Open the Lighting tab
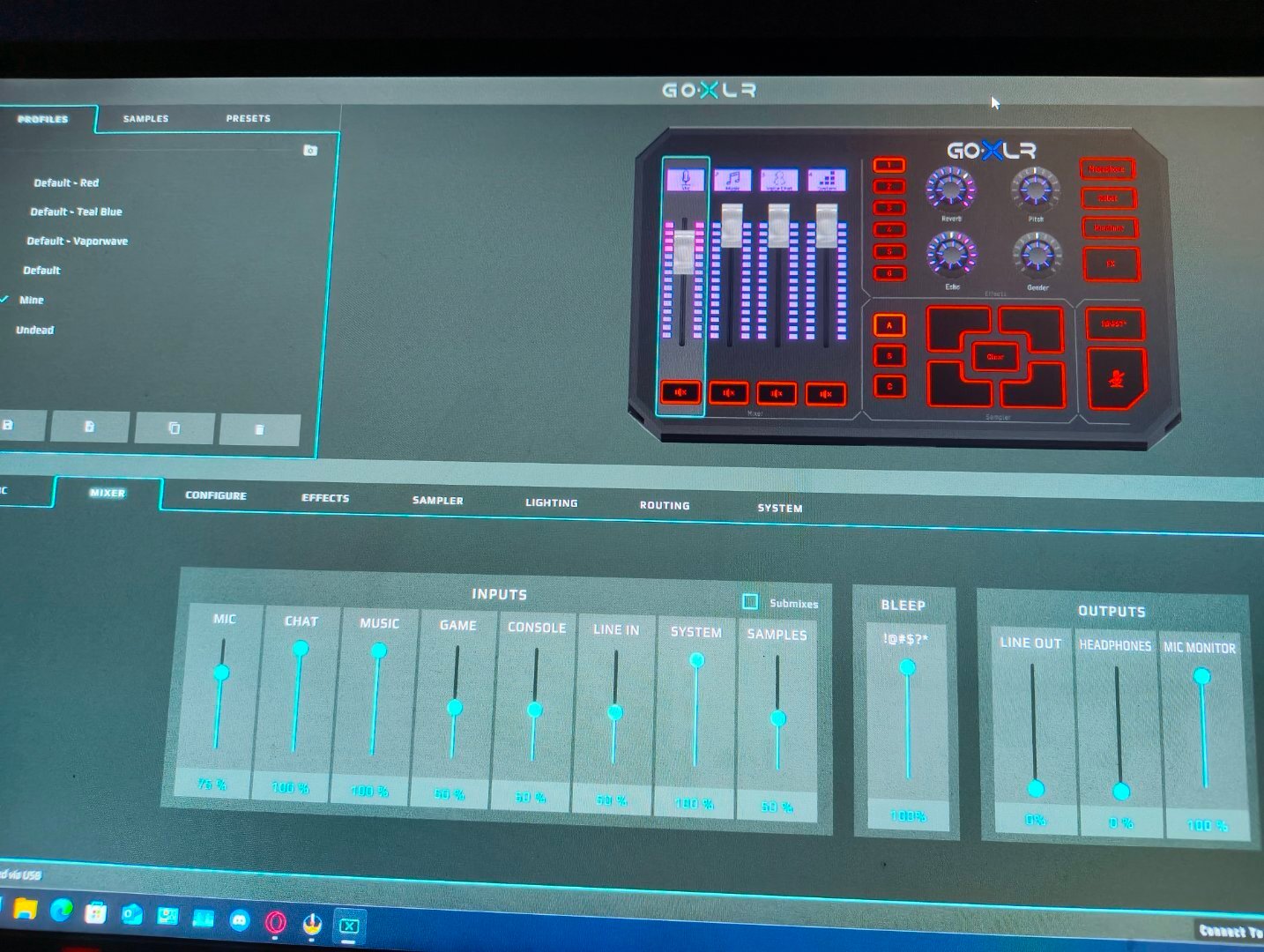The image size is (1264, 952). 551,502
